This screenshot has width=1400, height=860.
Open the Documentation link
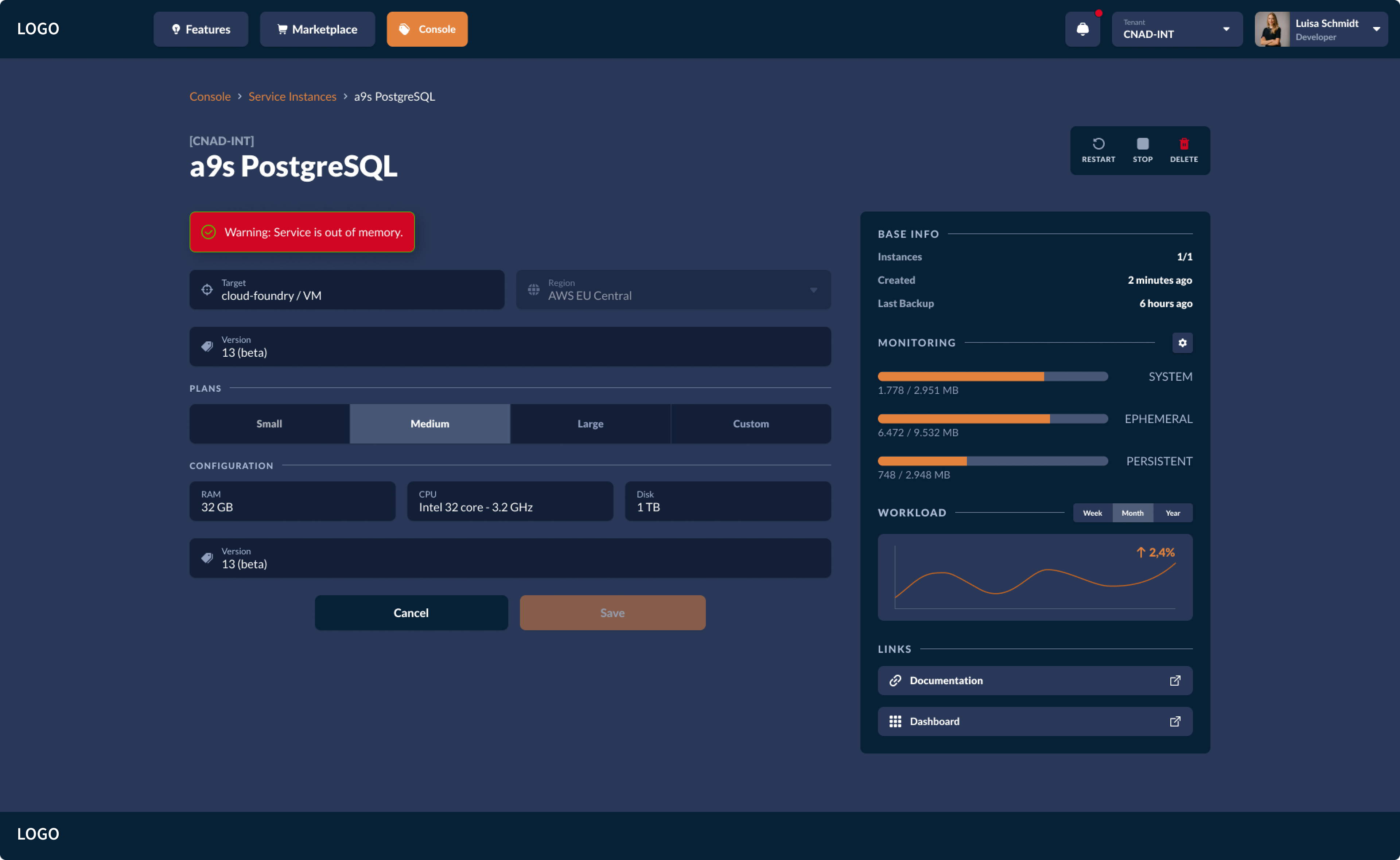click(x=1035, y=681)
